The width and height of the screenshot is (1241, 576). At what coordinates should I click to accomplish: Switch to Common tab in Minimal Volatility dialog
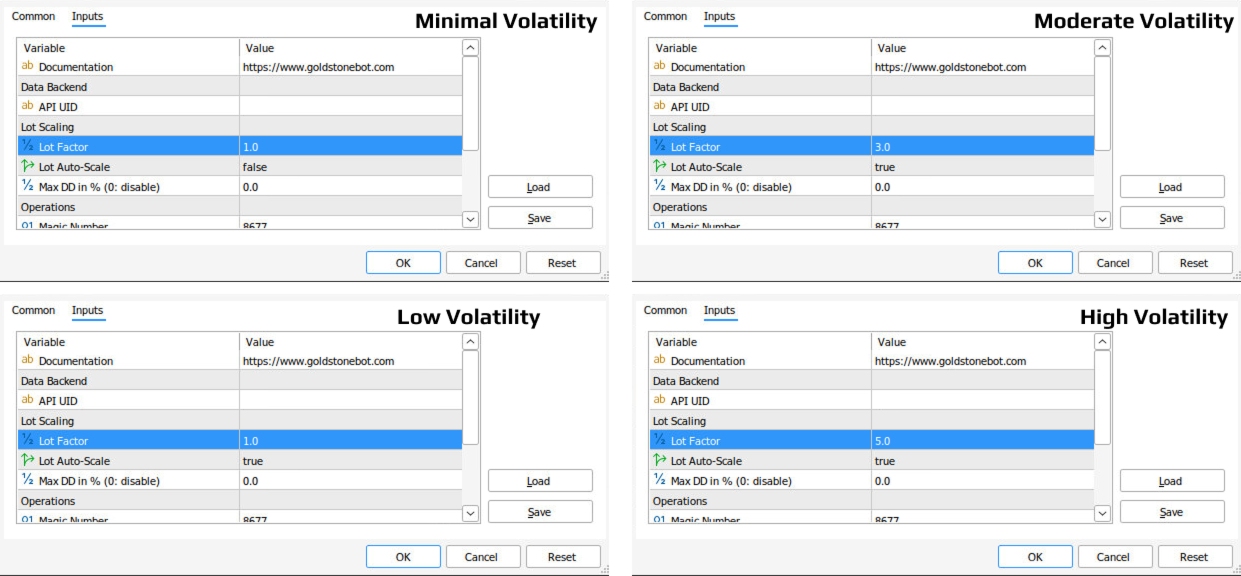pos(33,16)
